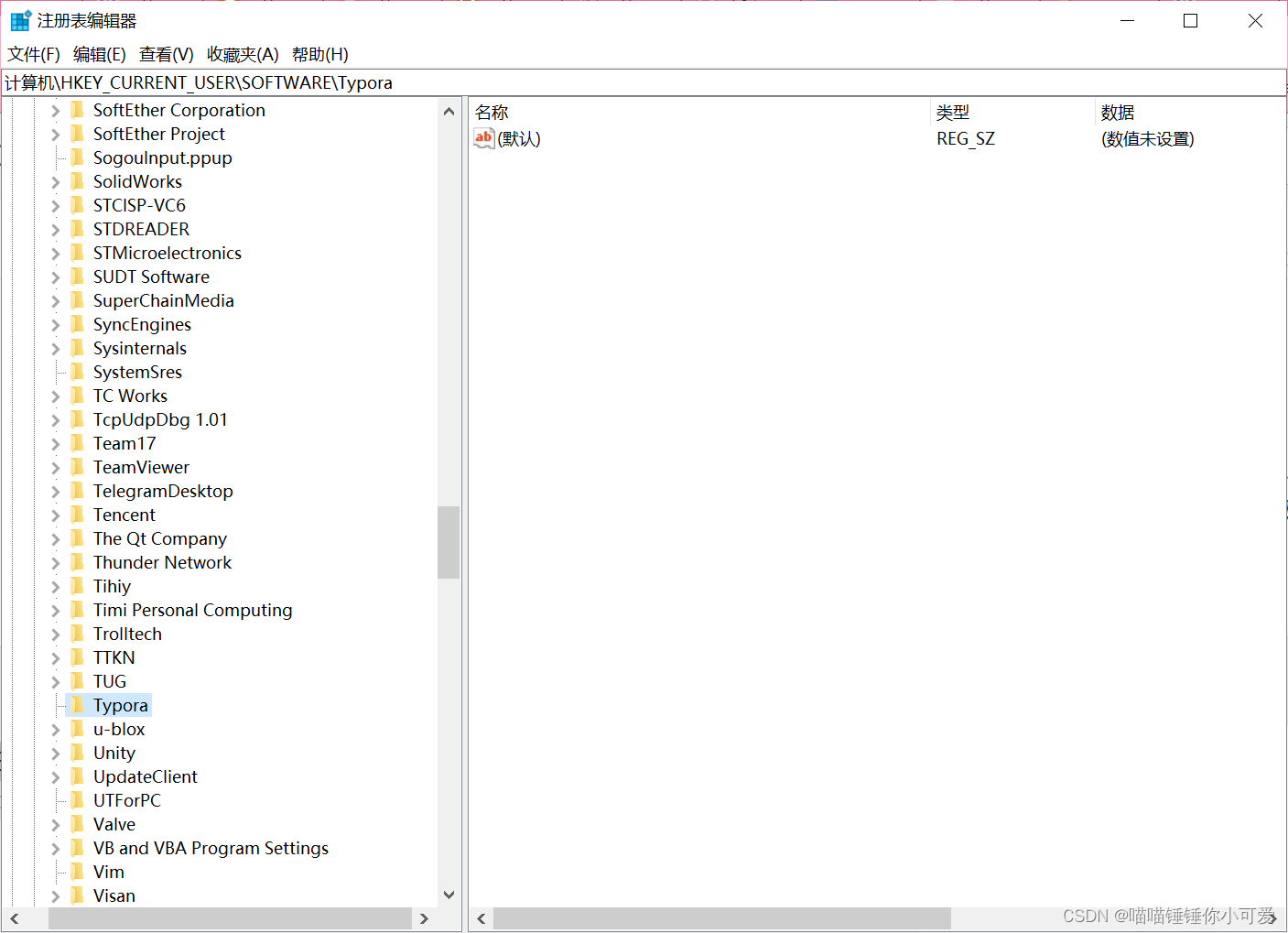Click the Registry Editor app icon in title bar

click(20, 20)
